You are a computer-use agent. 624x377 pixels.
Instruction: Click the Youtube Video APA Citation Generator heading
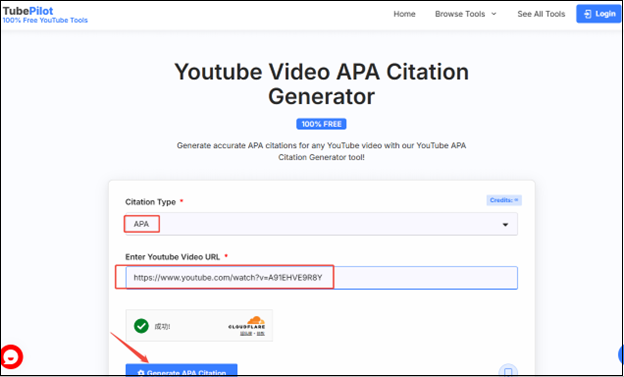[321, 84]
